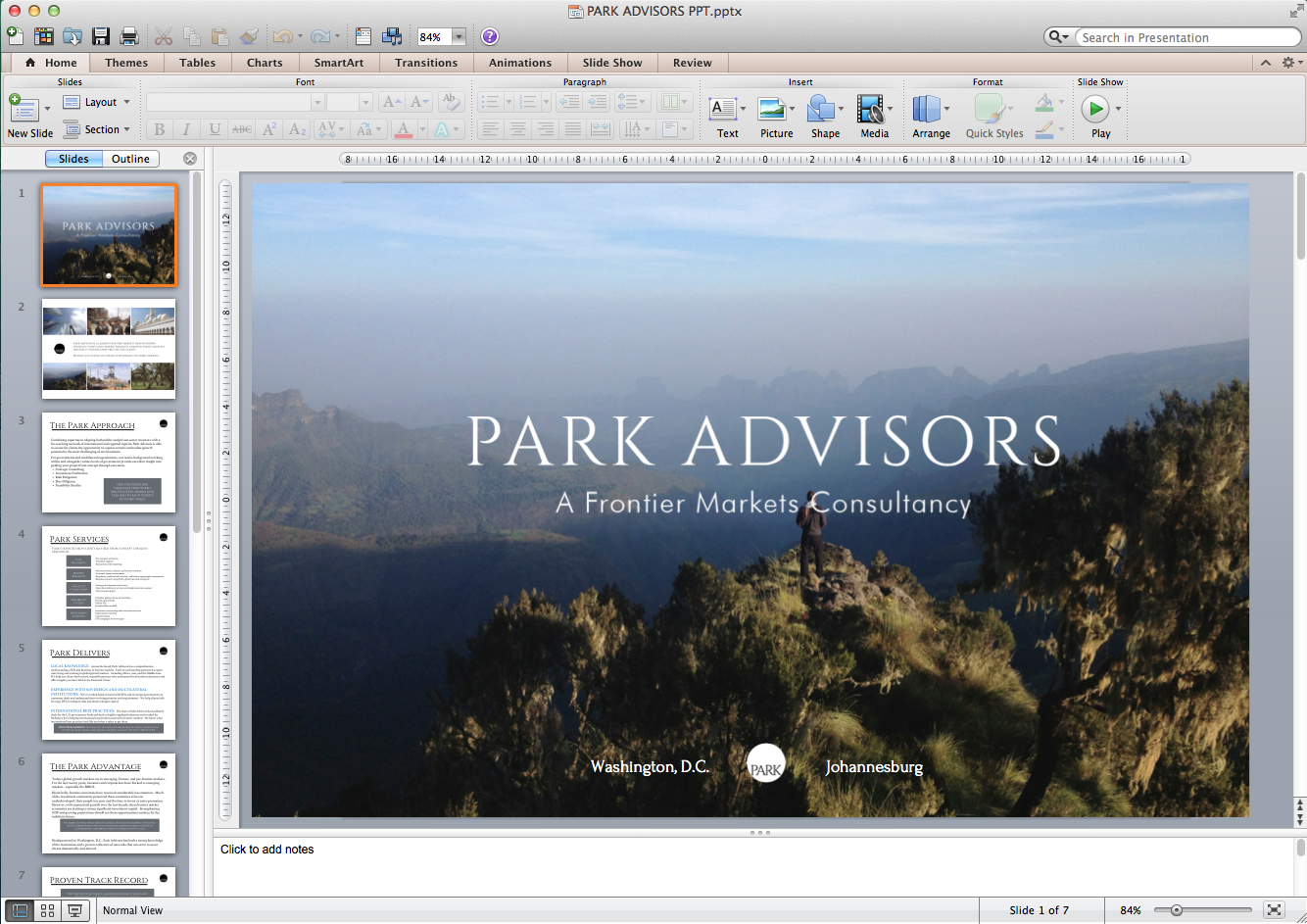This screenshot has height=924, width=1307.
Task: Expand New Slide layout arrow
Action: click(47, 108)
